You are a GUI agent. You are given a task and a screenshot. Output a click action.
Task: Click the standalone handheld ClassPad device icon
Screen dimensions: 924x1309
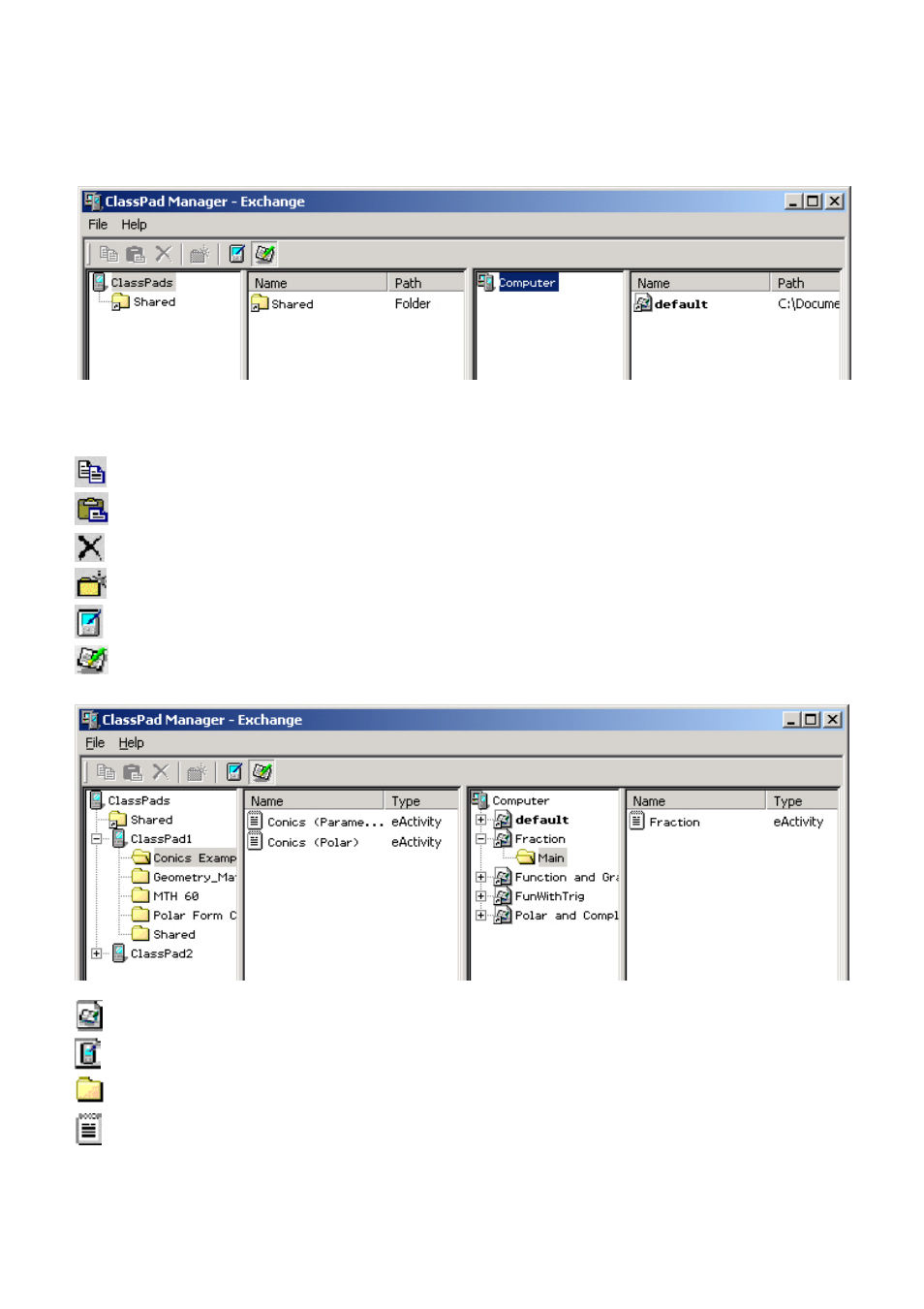tap(88, 1053)
